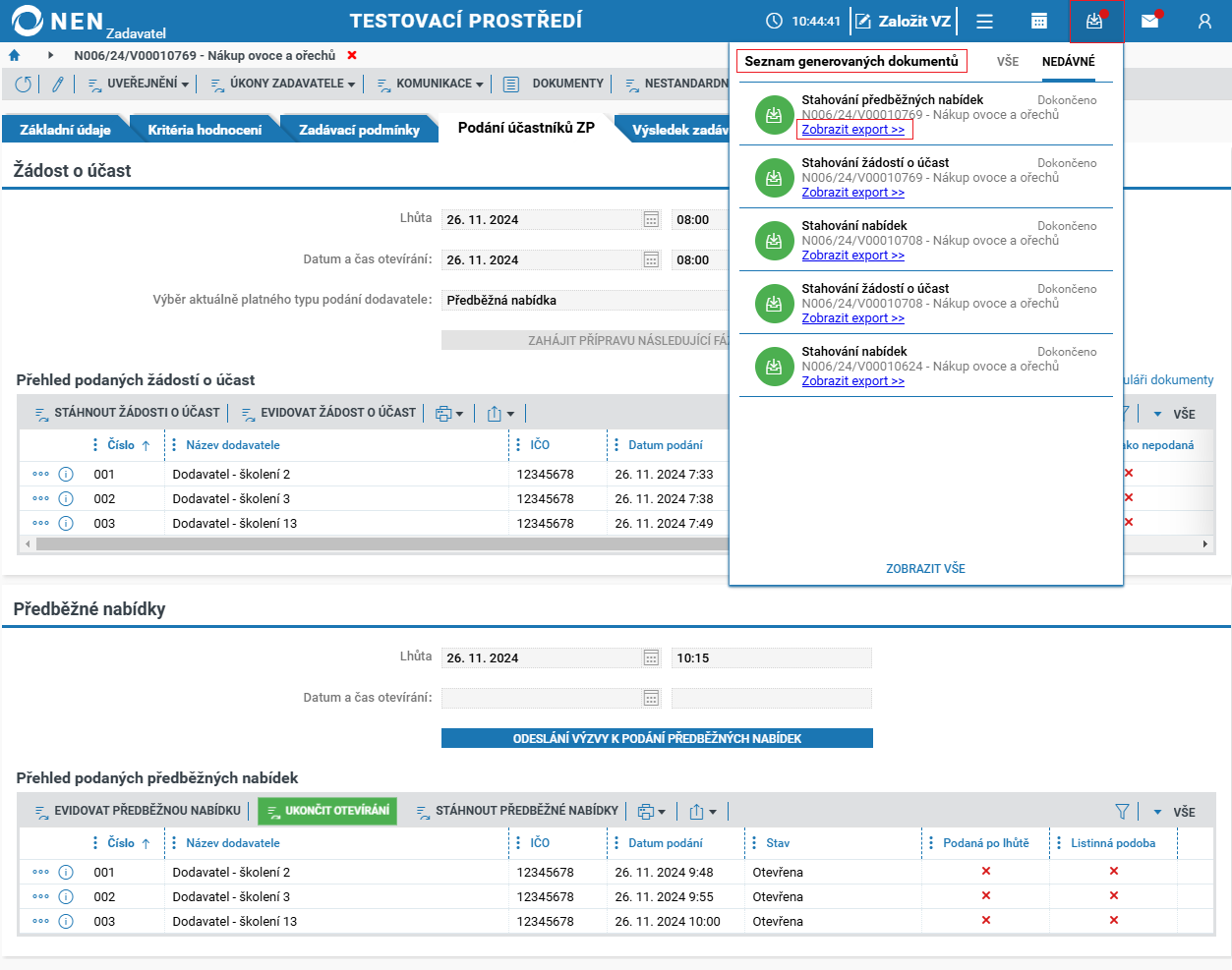Expand the ÚKONY ZADAVATELE dropdown

pos(283,84)
